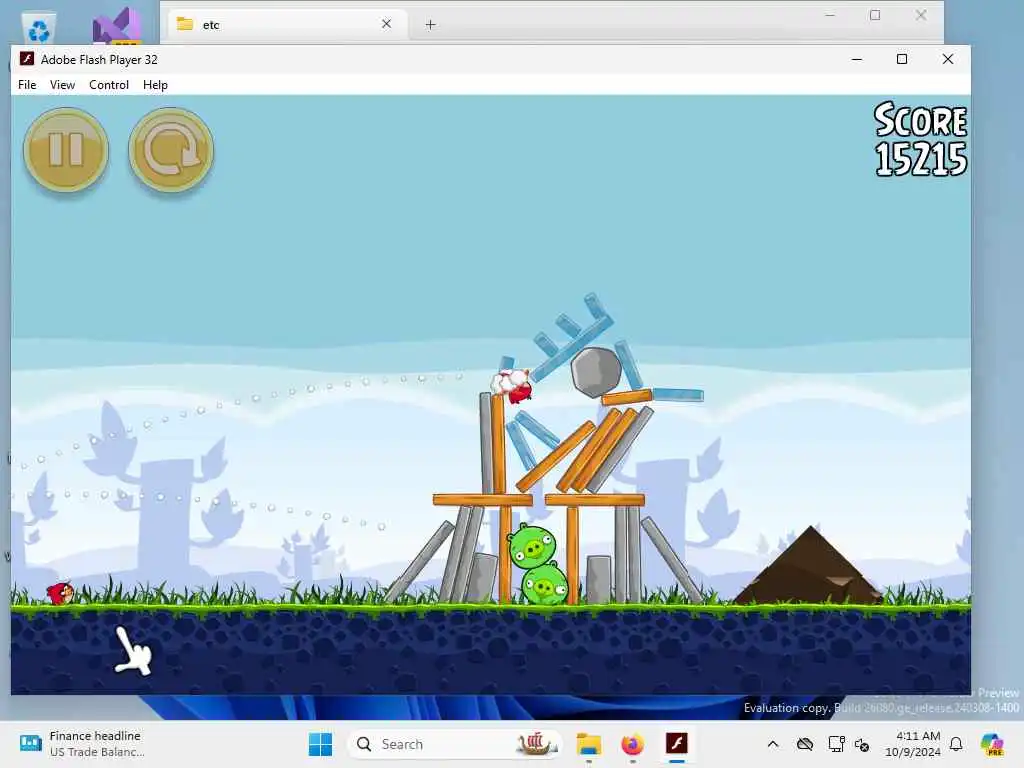Click the red bird waiting on the grass
The height and width of the screenshot is (768, 1024).
pos(60,593)
